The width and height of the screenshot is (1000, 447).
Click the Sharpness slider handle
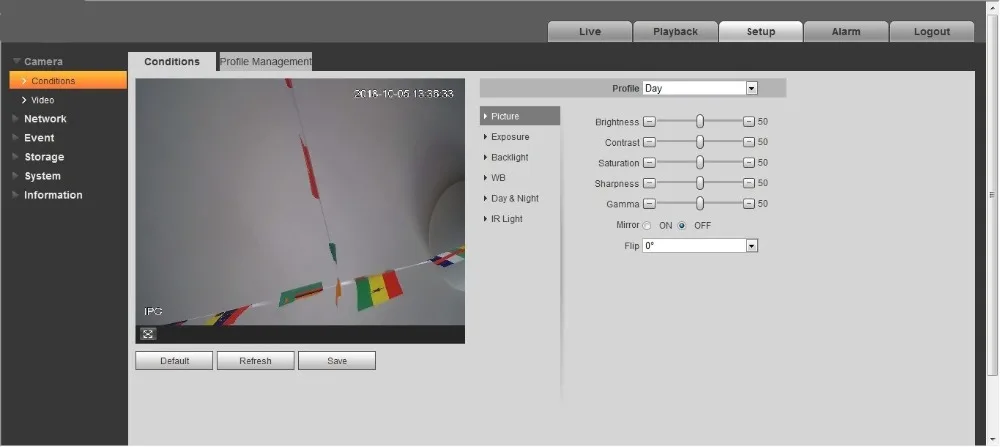pyautogui.click(x=700, y=183)
